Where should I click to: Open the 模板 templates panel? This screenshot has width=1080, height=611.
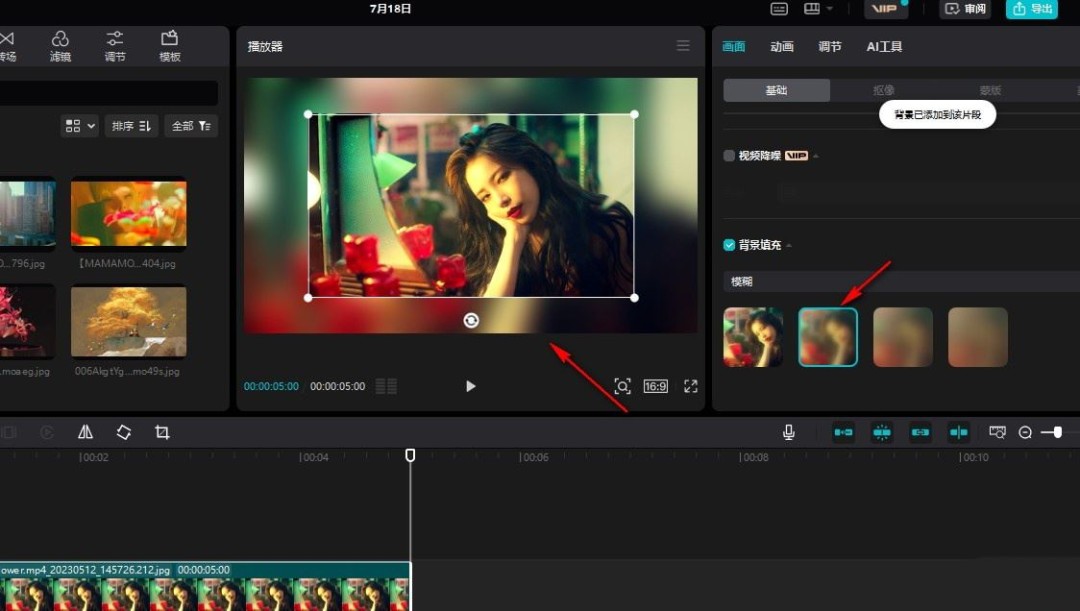pos(169,46)
